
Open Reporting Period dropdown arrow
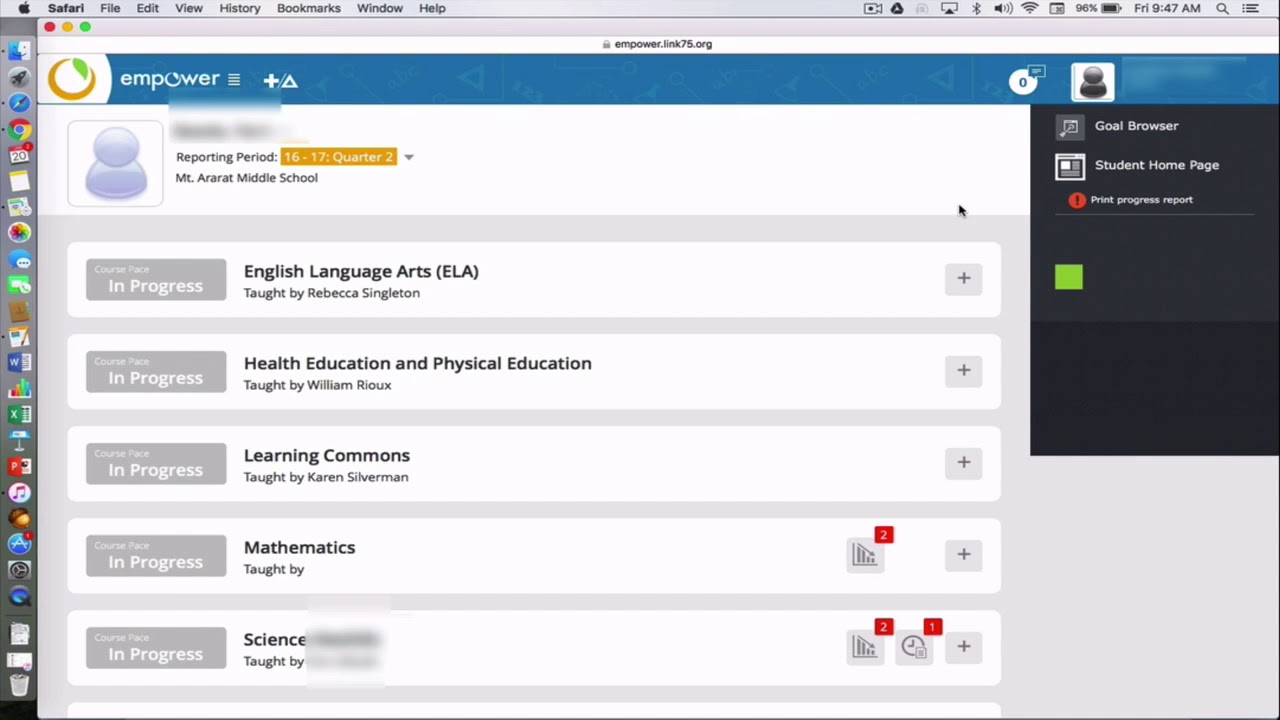pyautogui.click(x=408, y=157)
